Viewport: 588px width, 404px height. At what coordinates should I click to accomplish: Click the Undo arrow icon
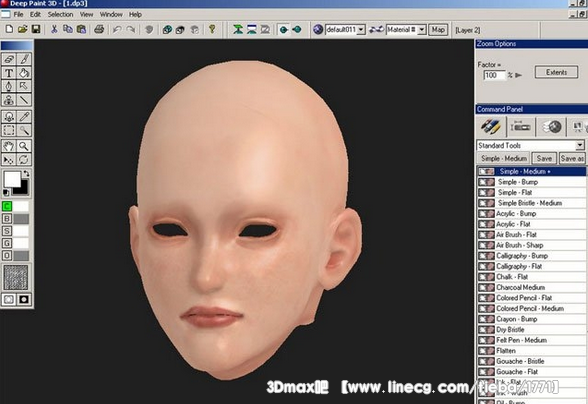tap(117, 29)
